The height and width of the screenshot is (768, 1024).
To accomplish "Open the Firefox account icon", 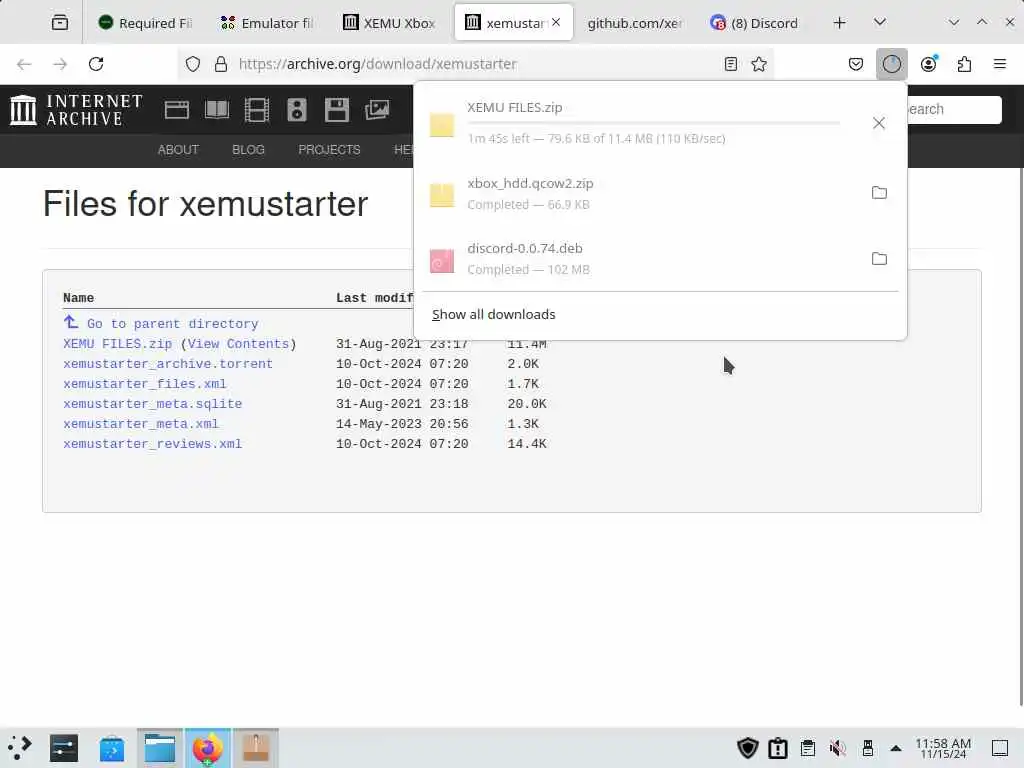I will coord(929,64).
